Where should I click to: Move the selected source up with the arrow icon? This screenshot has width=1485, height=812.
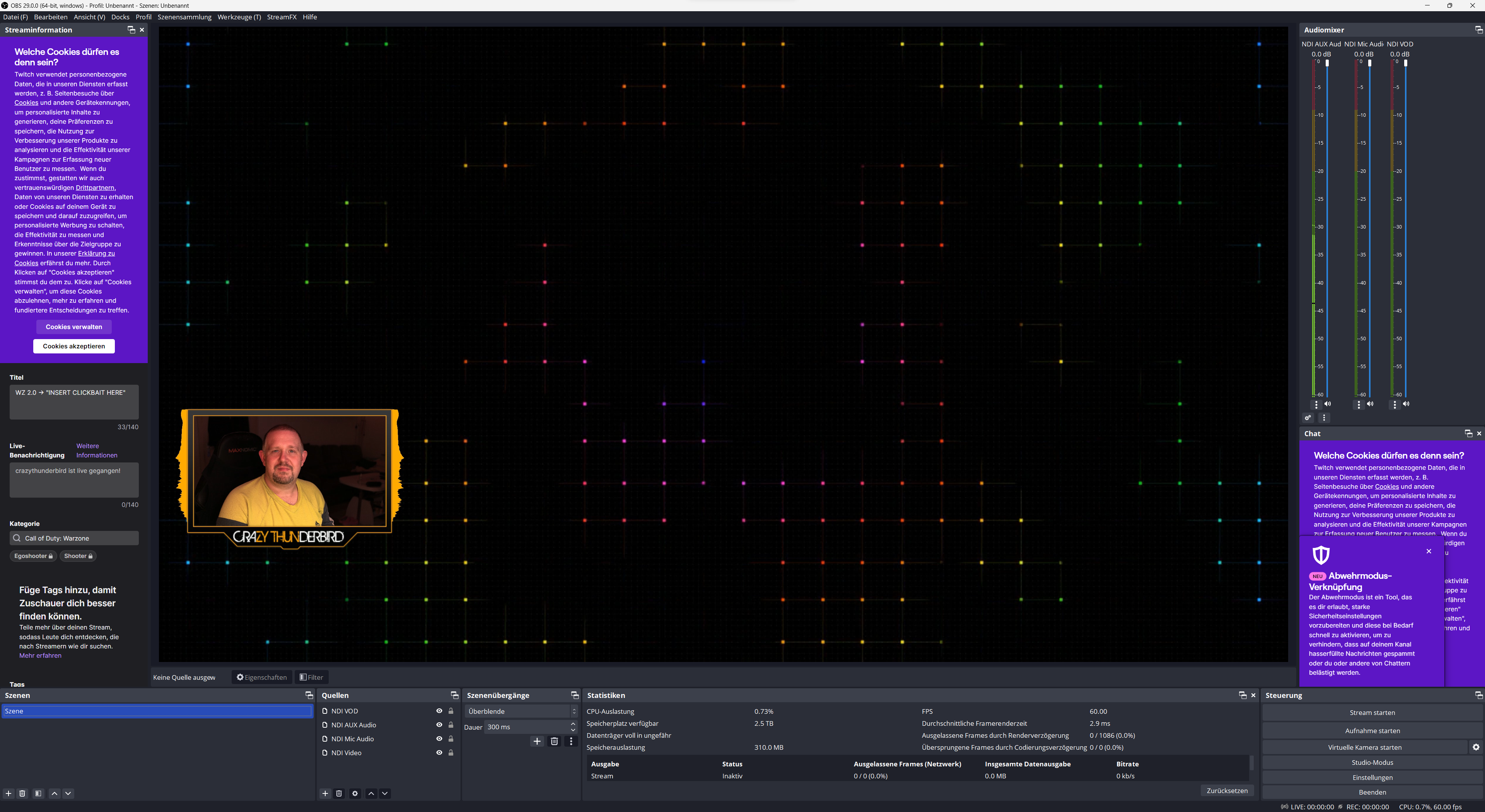[371, 793]
